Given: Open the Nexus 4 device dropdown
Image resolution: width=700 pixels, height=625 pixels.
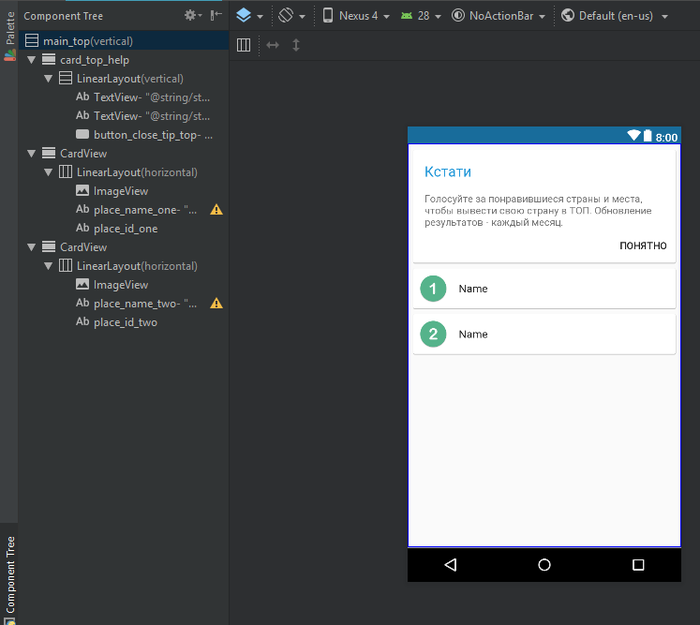Looking at the screenshot, I should click(356, 16).
